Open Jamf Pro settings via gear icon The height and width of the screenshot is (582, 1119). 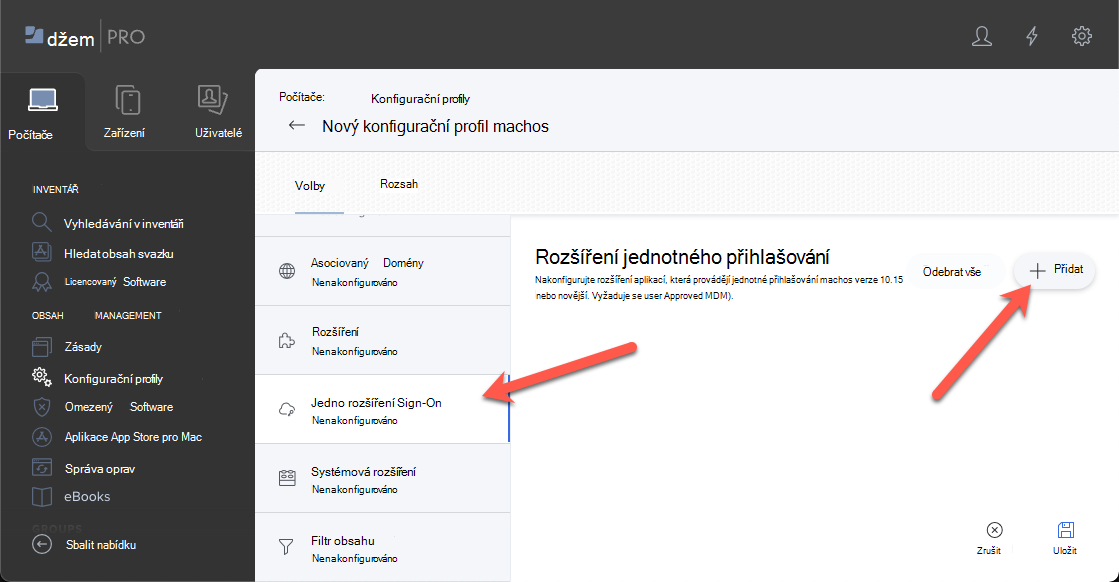(x=1081, y=36)
